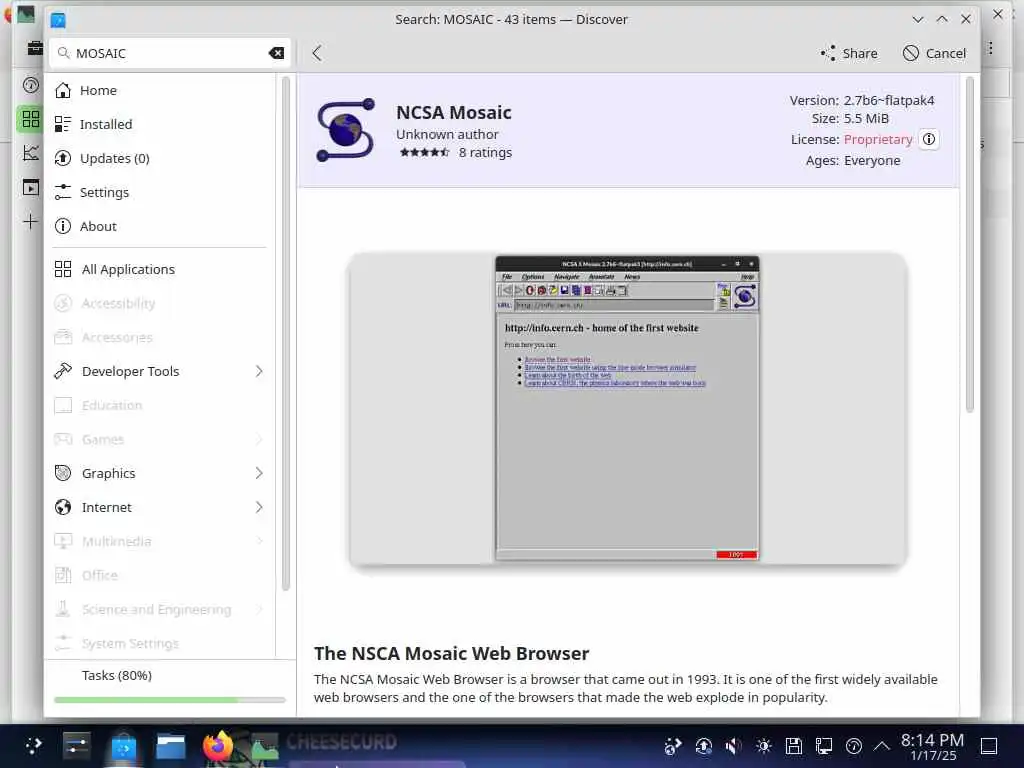This screenshot has width=1024, height=768.
Task: Expand Graphics subcategories chevron
Action: point(259,473)
